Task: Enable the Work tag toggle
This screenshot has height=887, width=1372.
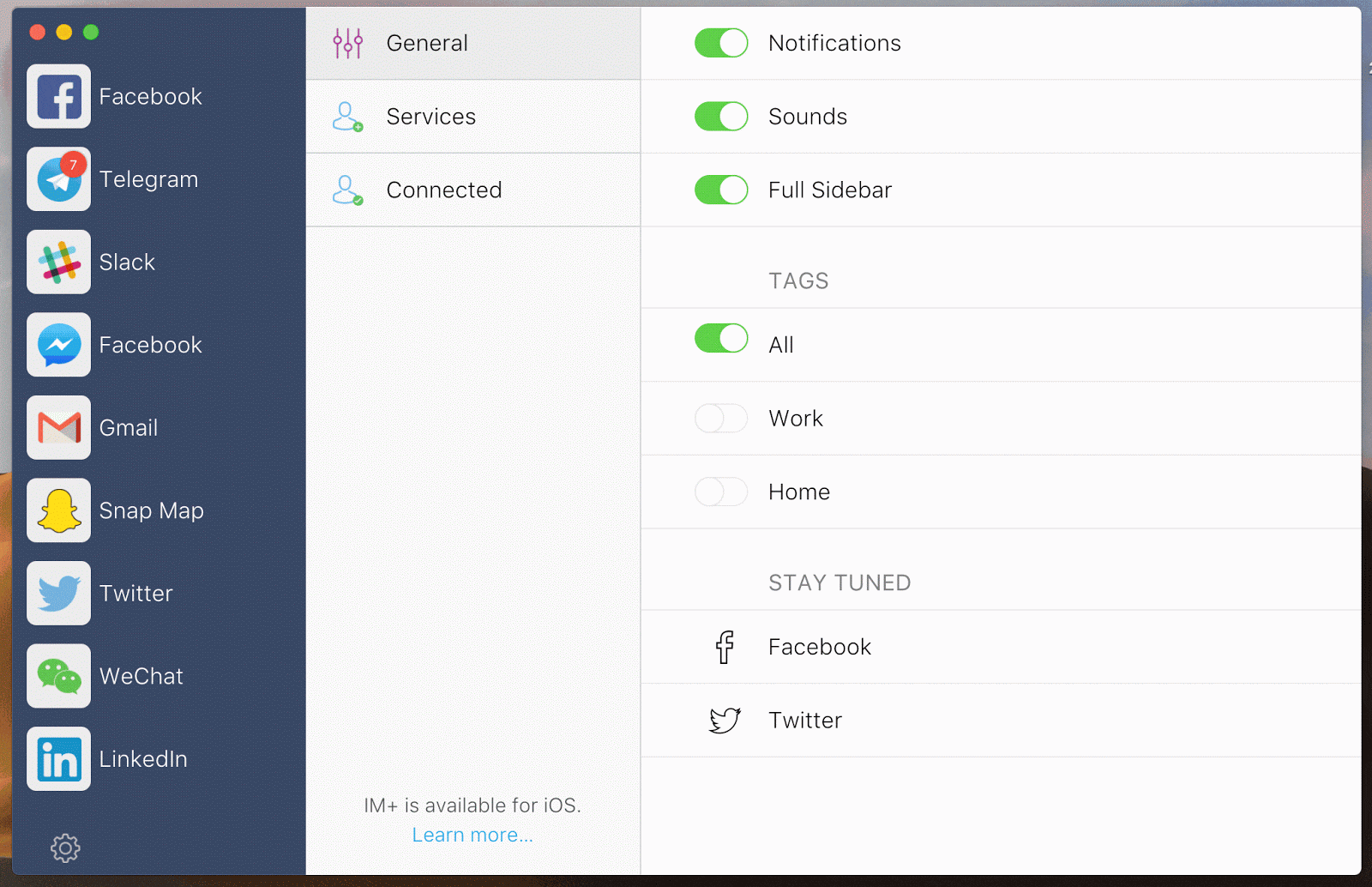Action: (721, 419)
